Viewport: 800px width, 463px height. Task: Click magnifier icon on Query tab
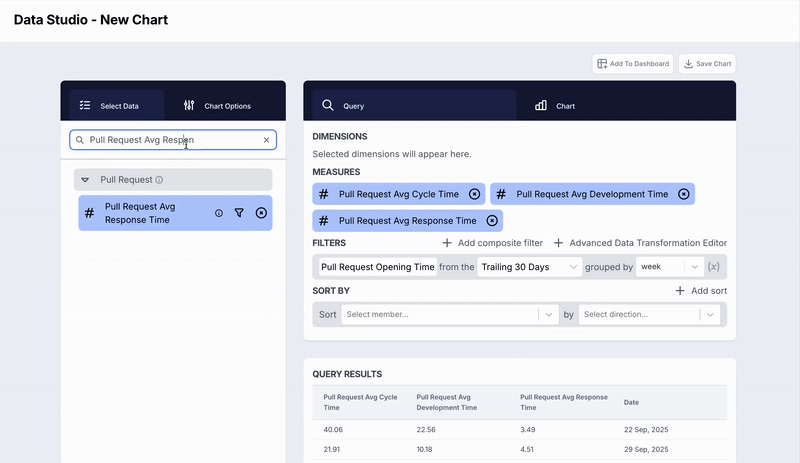pyautogui.click(x=328, y=105)
